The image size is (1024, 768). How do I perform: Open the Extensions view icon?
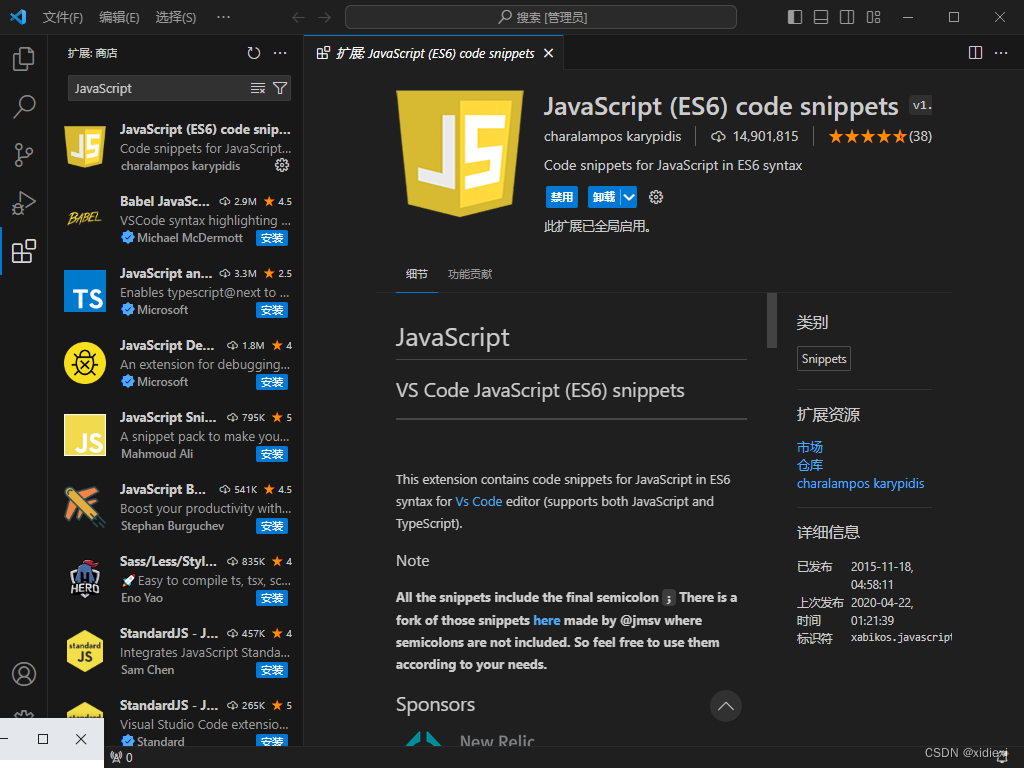click(x=24, y=251)
